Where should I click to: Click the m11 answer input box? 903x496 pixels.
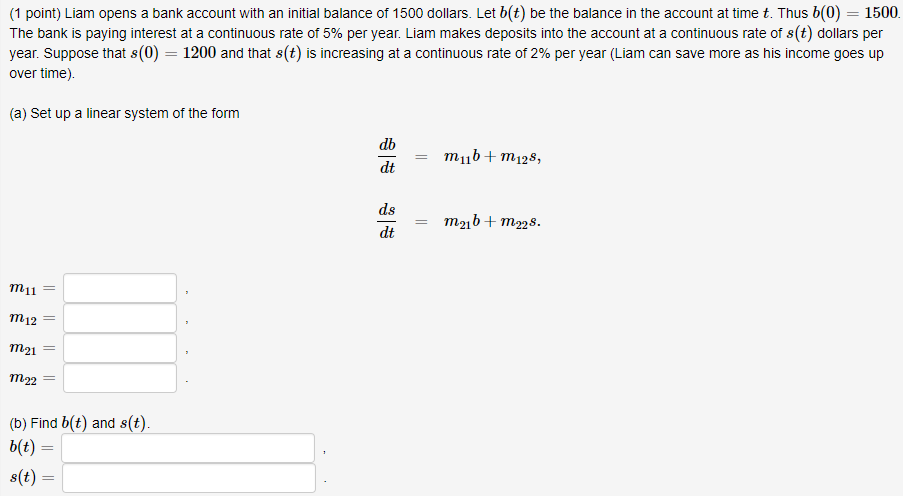(x=120, y=288)
